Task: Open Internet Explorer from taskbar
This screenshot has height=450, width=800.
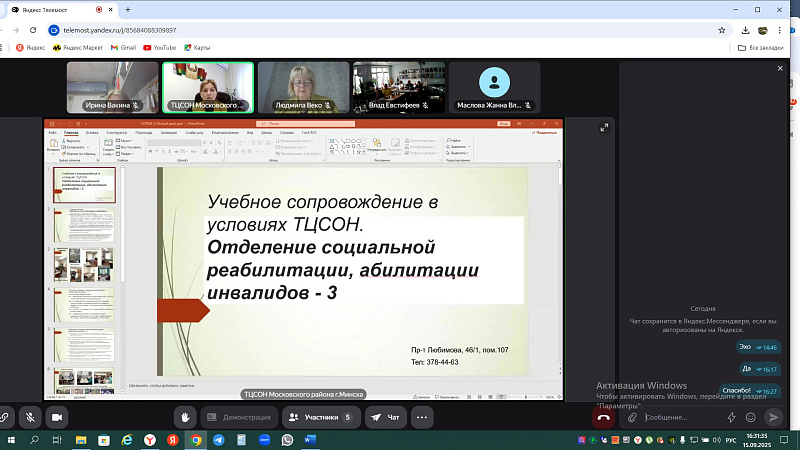Action: (127, 440)
